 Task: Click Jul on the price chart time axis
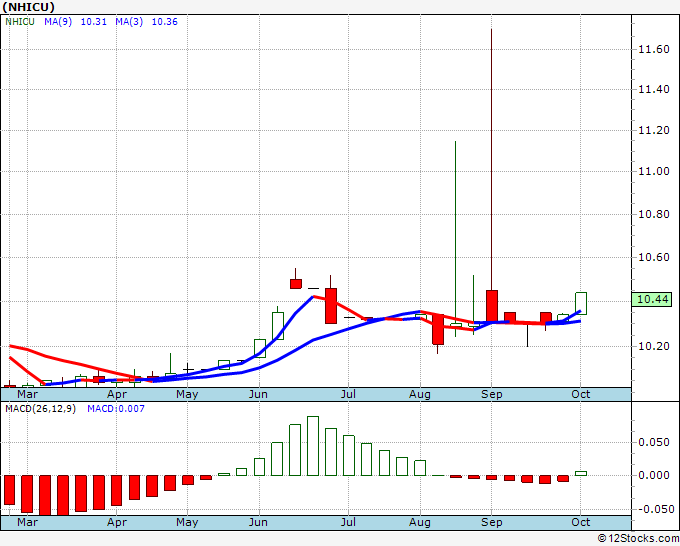tap(348, 394)
